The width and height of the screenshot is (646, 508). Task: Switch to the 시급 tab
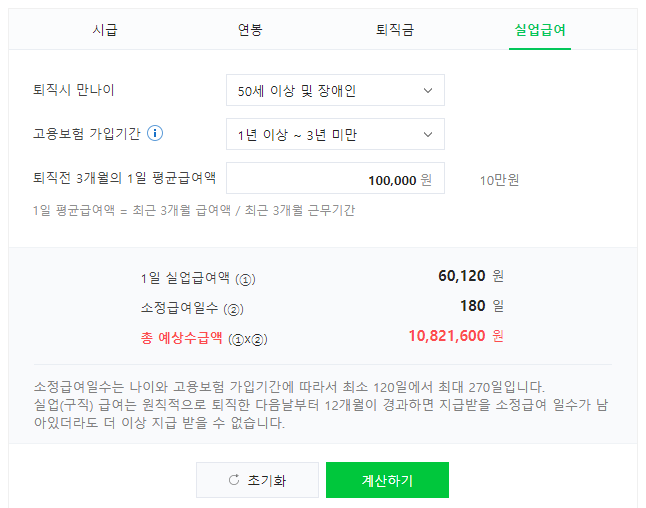(105, 30)
